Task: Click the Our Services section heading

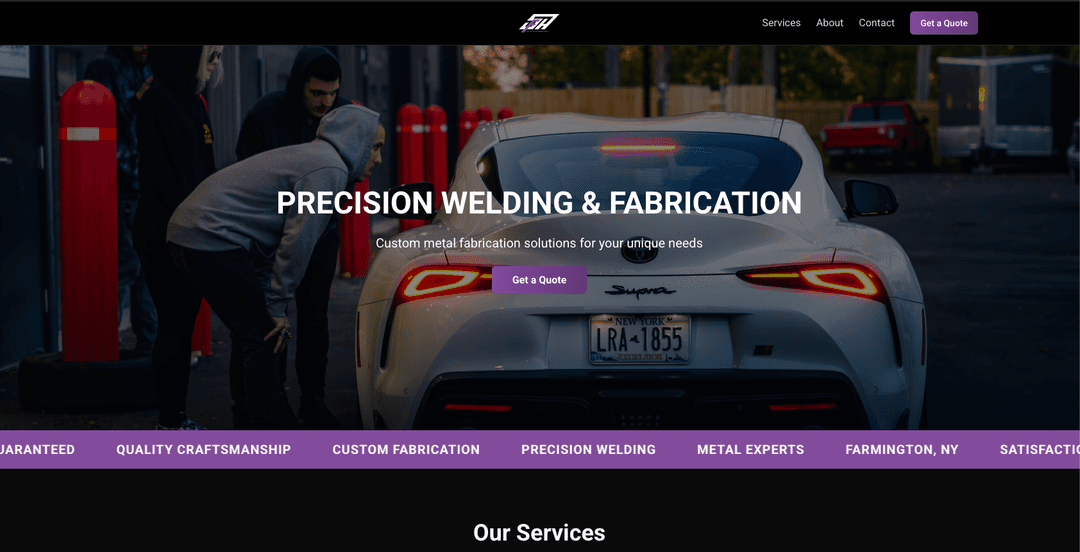Action: (x=539, y=532)
